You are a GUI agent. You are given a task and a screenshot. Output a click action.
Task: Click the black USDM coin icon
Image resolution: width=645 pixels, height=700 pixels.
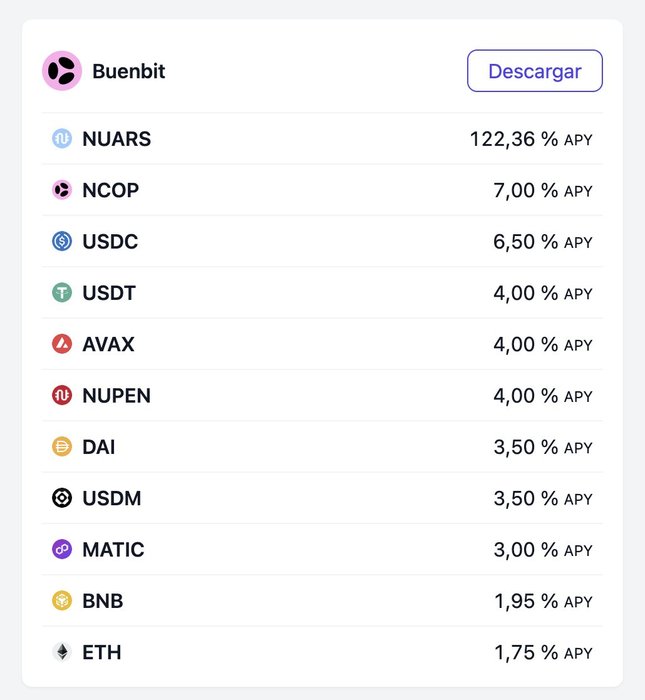[x=62, y=498]
